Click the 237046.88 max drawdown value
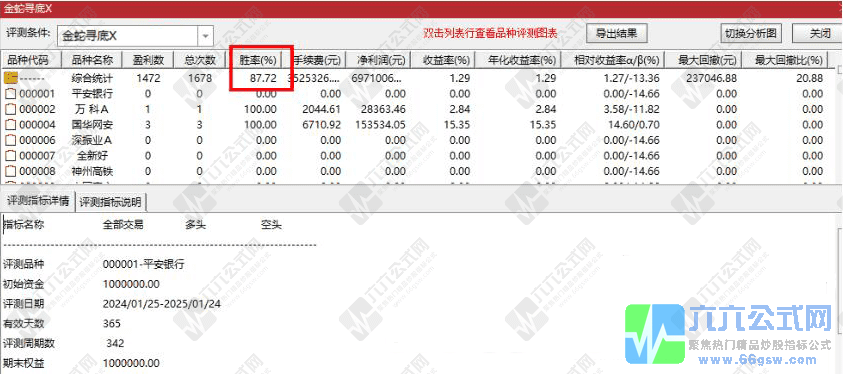 tap(711, 78)
